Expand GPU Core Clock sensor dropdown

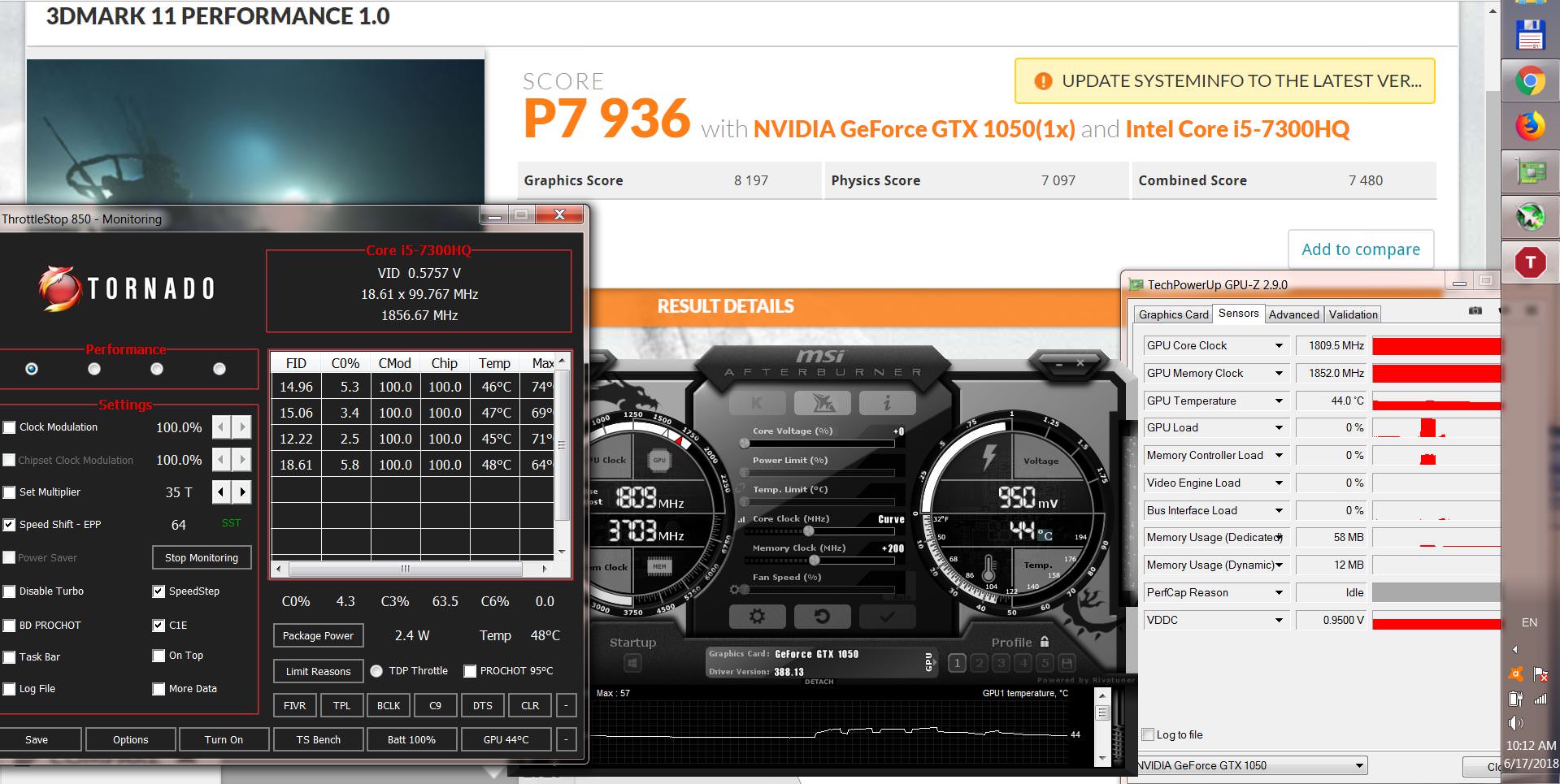(1279, 346)
